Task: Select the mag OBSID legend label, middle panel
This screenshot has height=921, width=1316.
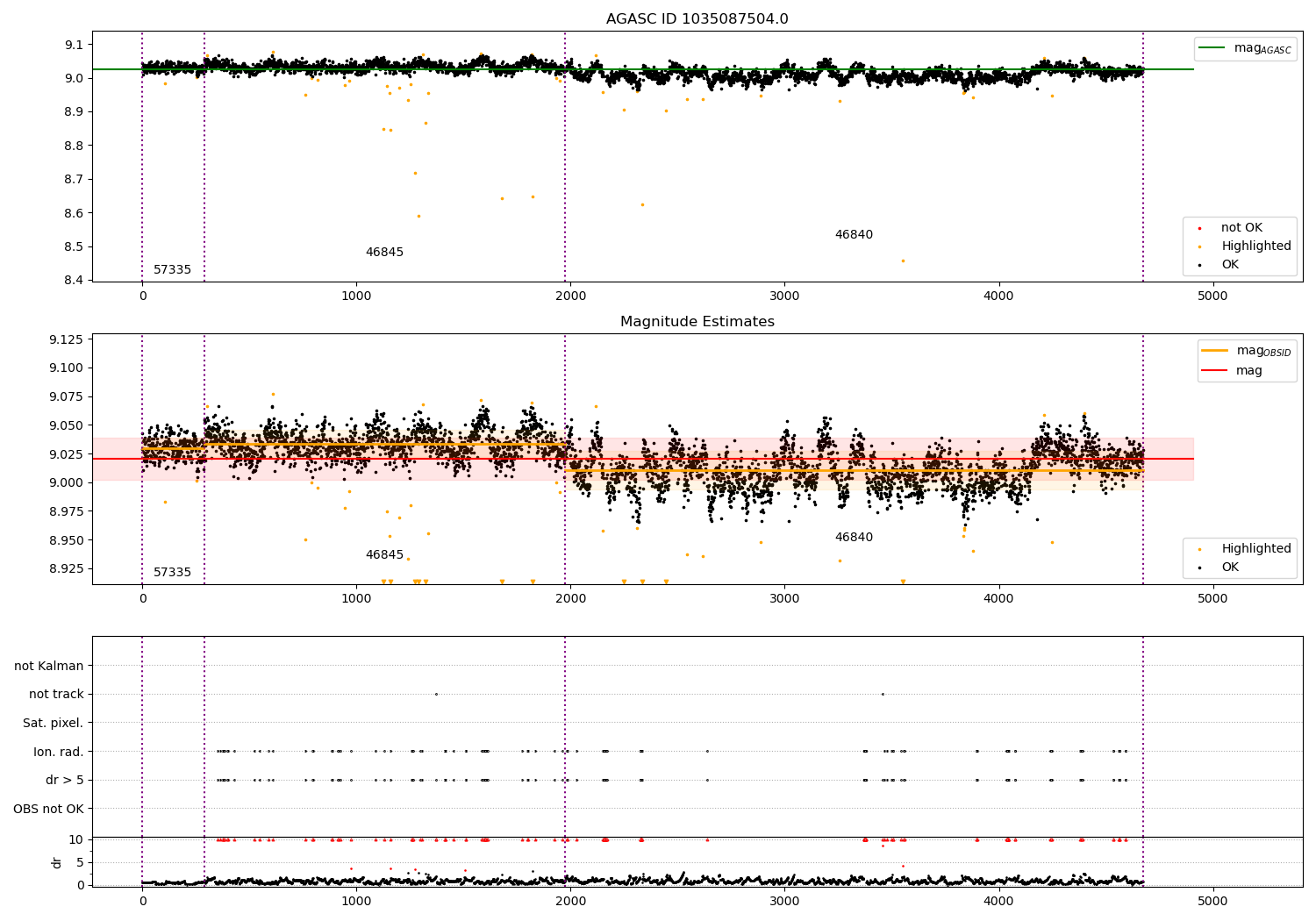Action: coord(1263,351)
